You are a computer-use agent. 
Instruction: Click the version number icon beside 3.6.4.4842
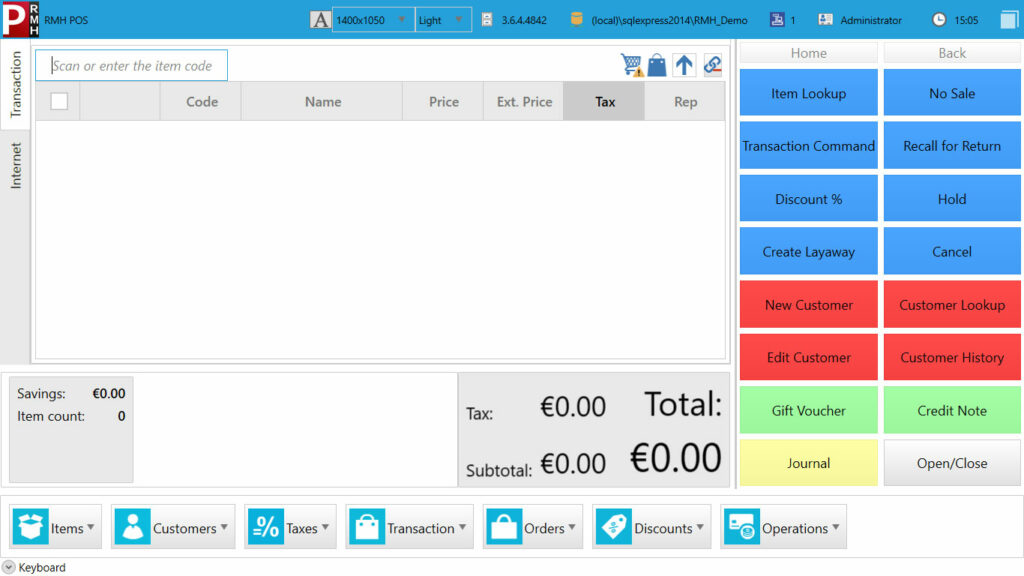[487, 20]
